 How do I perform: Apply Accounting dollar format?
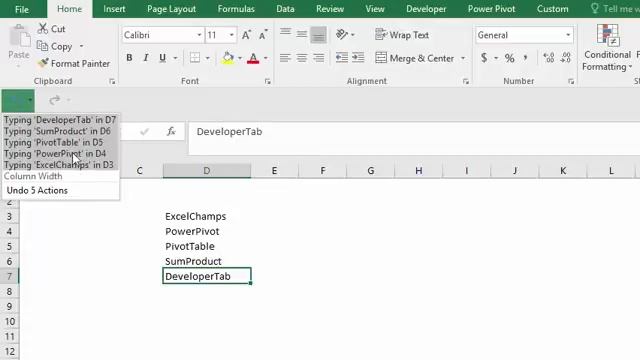484,58
